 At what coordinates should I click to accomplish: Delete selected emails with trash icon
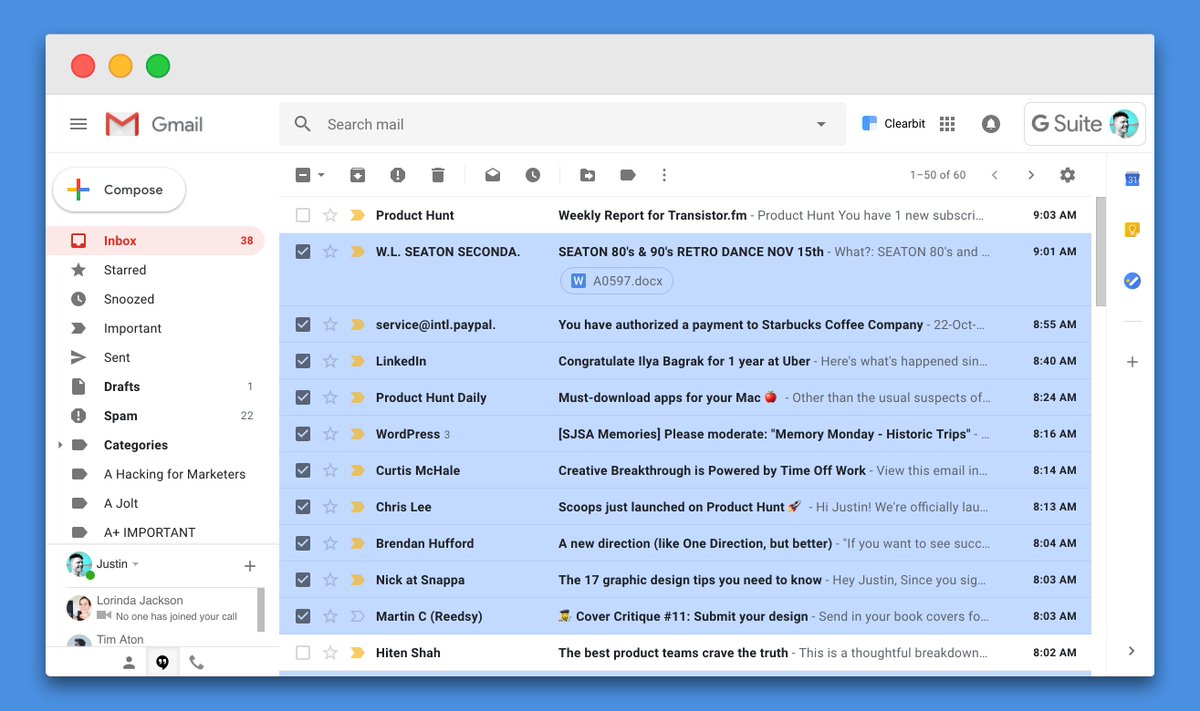point(437,175)
